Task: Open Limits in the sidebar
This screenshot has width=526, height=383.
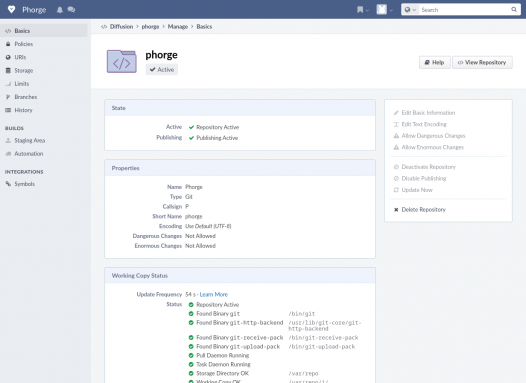Action: (44, 84)
